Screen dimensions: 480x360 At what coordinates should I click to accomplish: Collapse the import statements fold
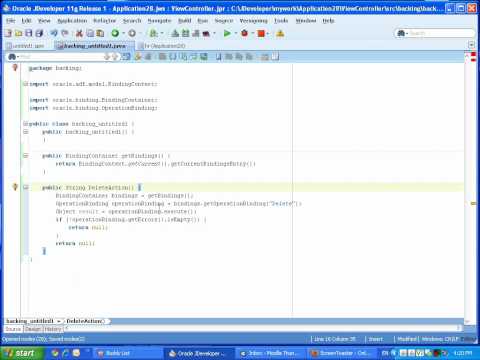(25, 84)
